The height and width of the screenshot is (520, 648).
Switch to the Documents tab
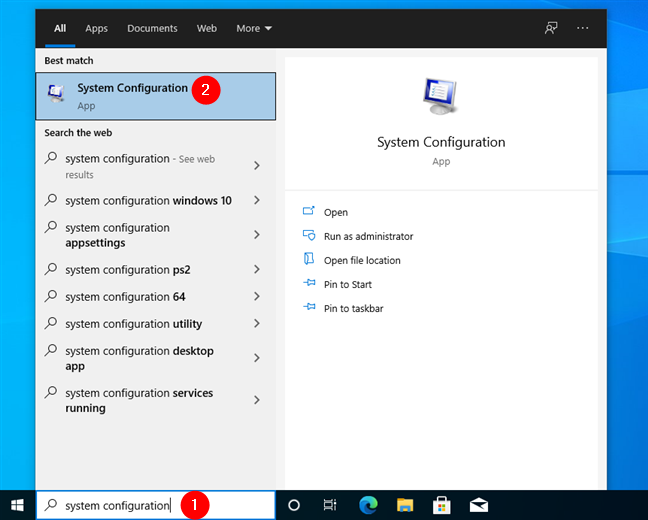pyautogui.click(x=152, y=28)
